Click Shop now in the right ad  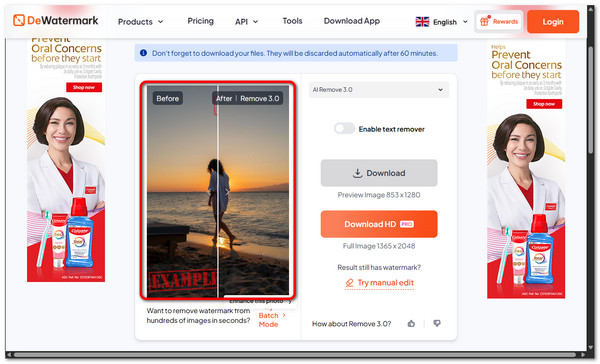pos(544,104)
